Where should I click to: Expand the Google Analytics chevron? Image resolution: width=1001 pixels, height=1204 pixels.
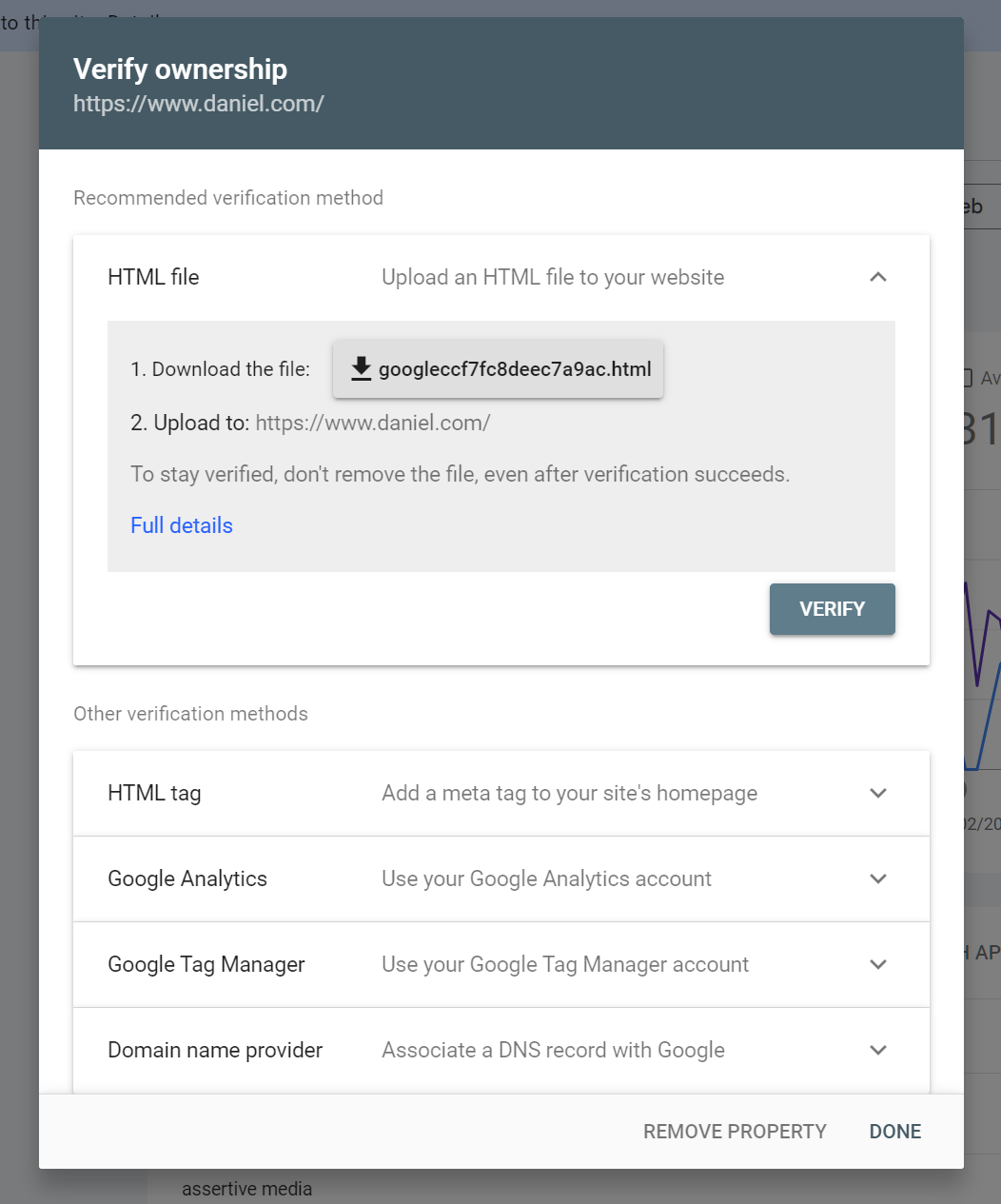coord(878,878)
